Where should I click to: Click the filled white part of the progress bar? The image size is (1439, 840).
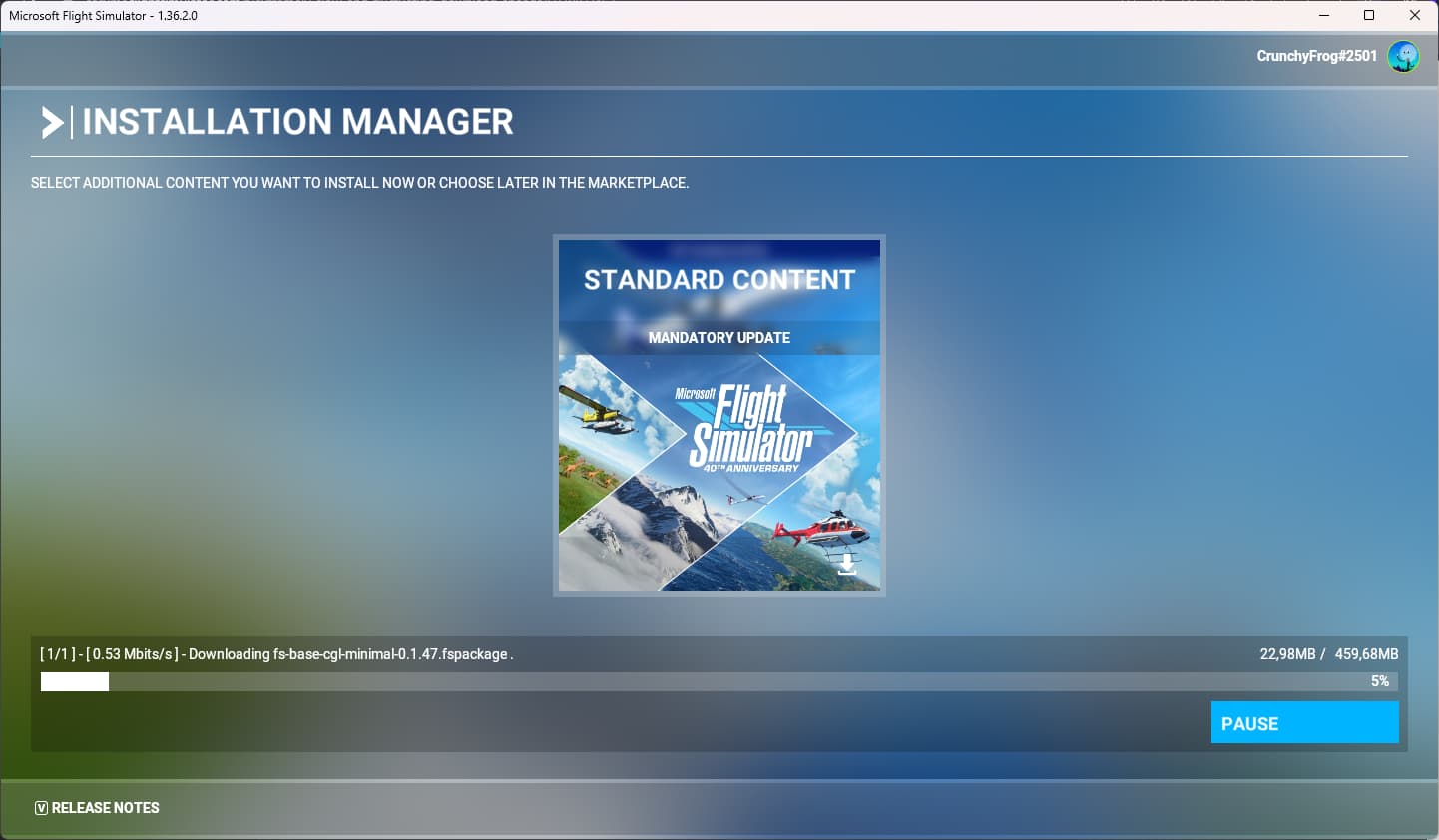[x=75, y=682]
